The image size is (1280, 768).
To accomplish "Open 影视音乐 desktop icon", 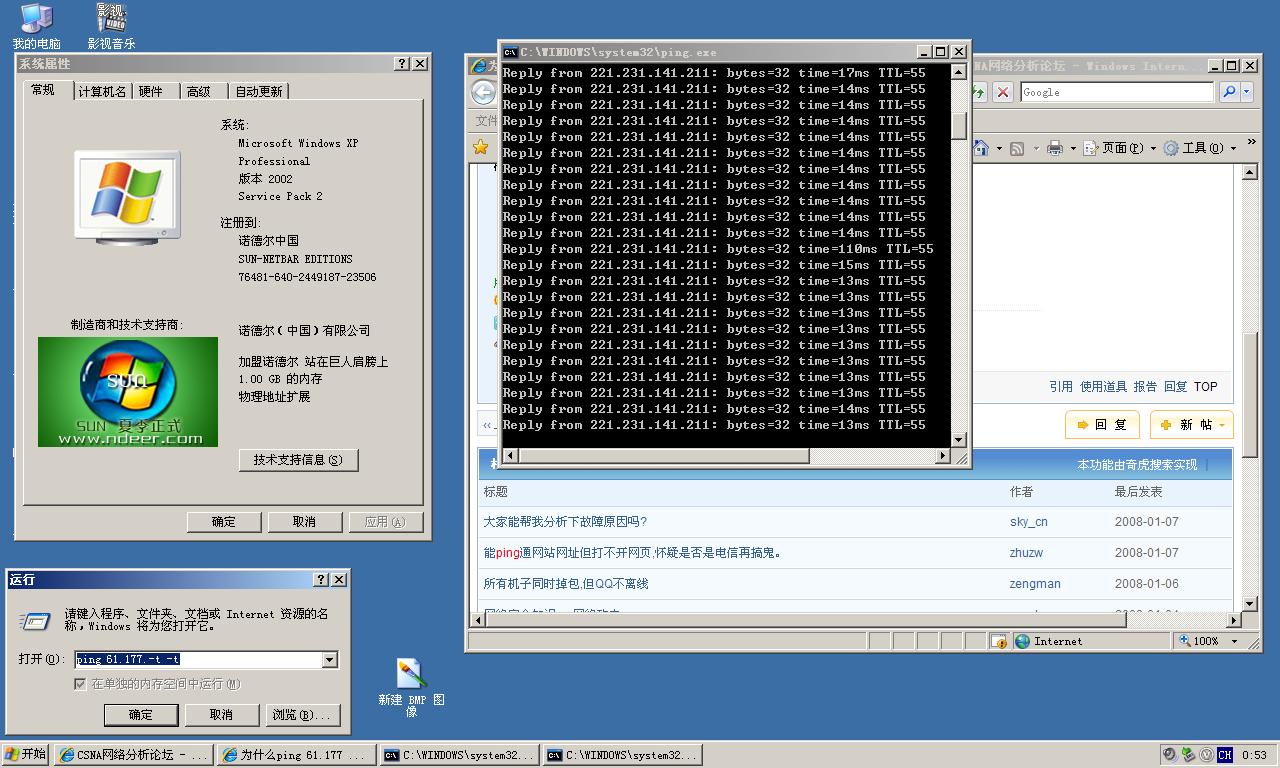I will [x=111, y=22].
